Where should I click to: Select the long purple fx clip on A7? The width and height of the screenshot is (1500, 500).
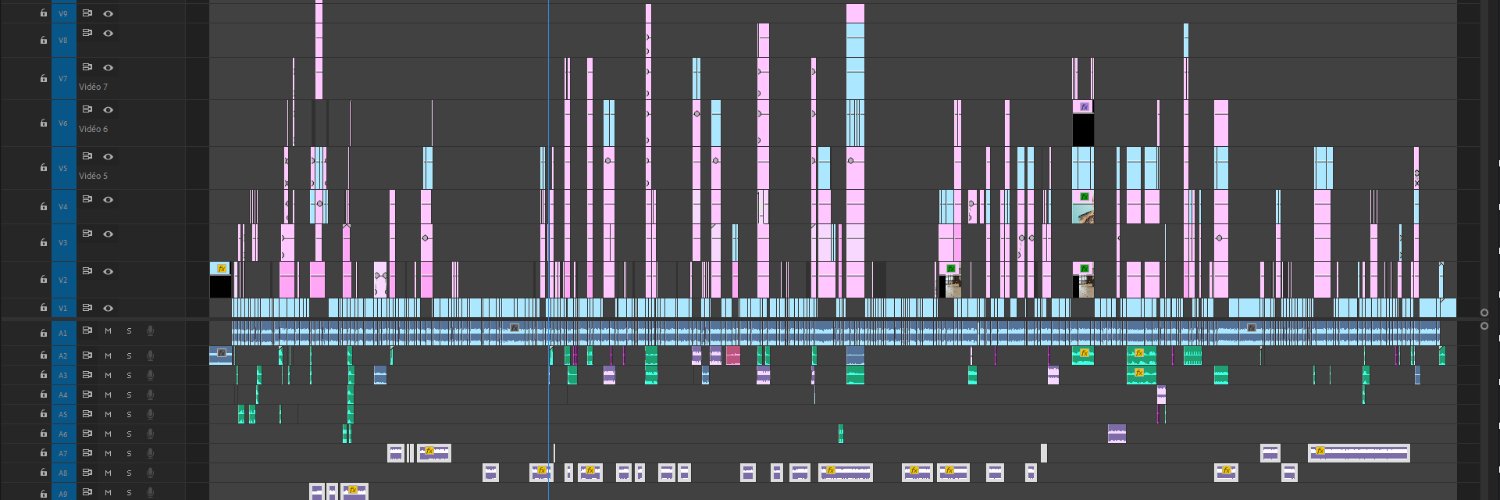(1358, 453)
